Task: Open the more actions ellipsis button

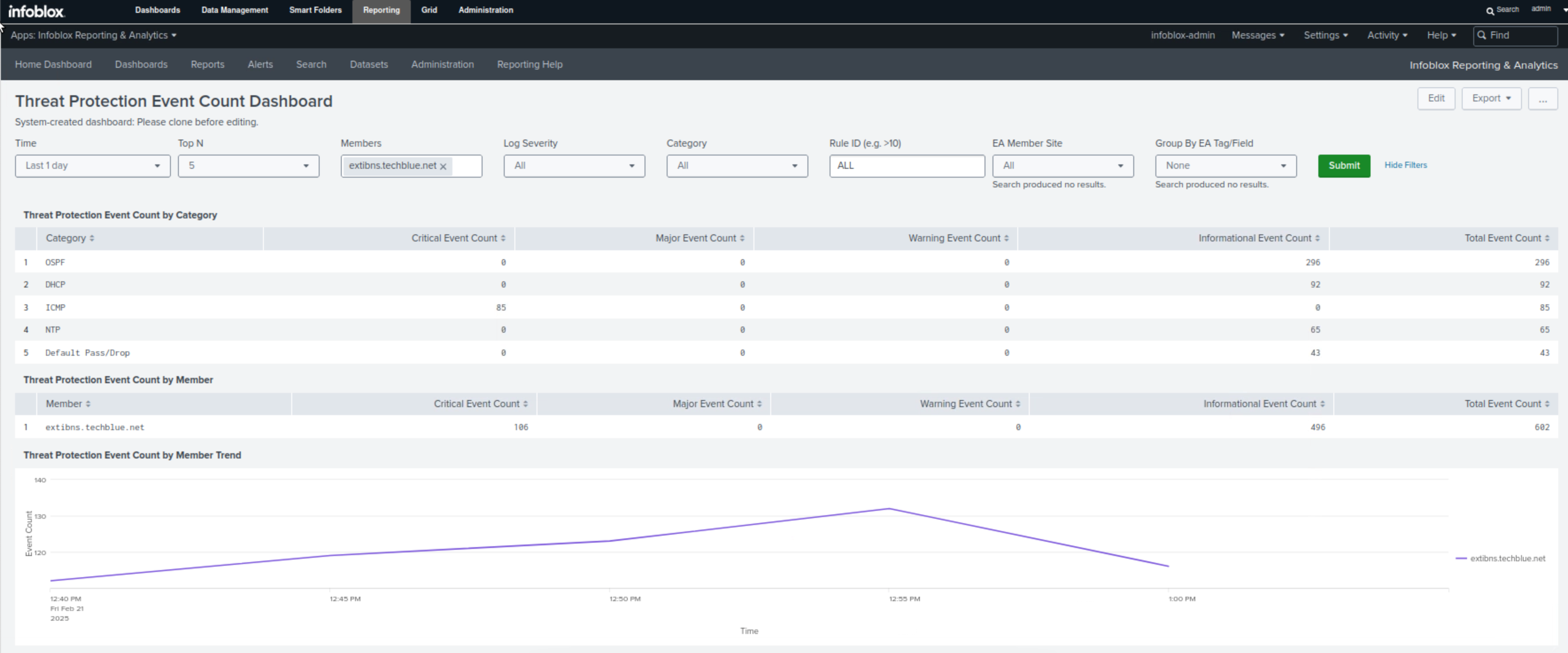Action: click(x=1542, y=99)
